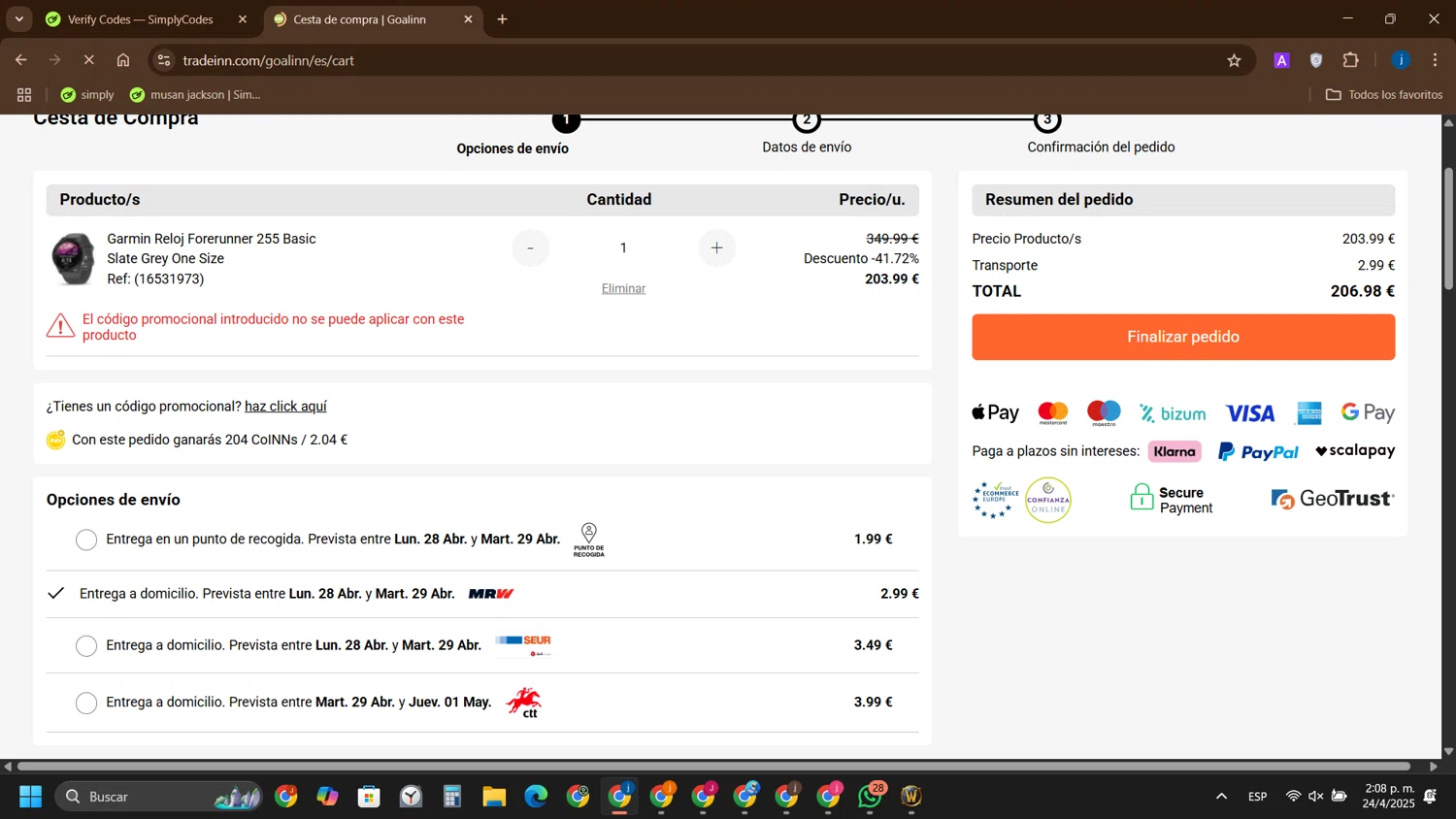
Task: Click the American Express logo
Action: (x=1308, y=413)
